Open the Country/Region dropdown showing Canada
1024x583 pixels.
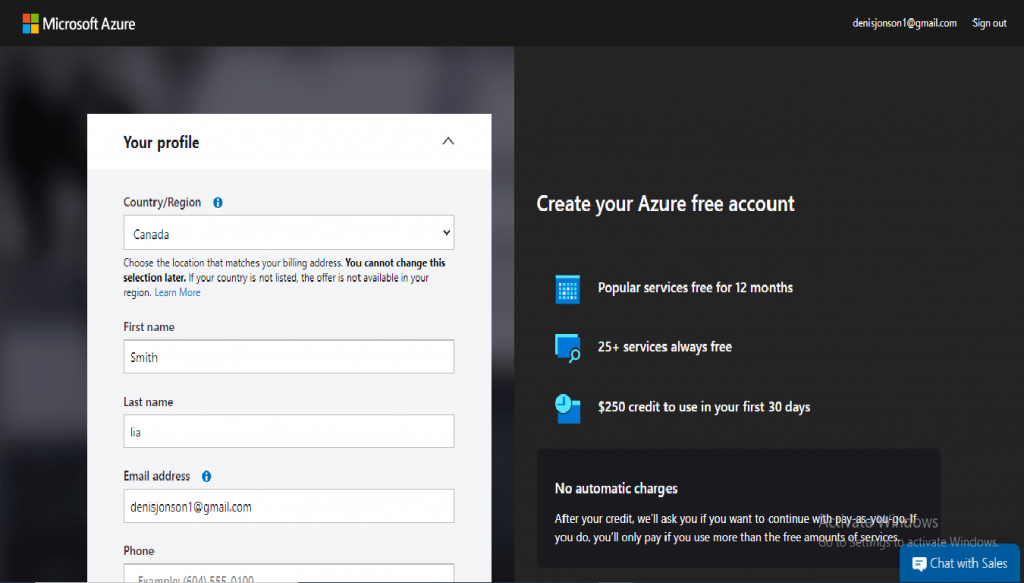(289, 232)
